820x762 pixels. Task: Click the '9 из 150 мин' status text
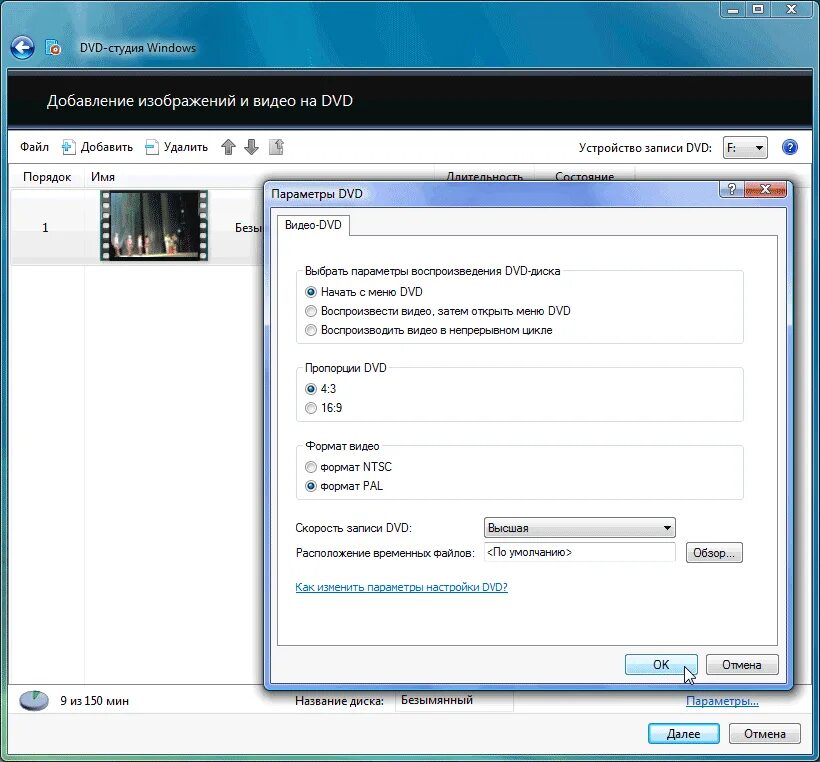(94, 701)
